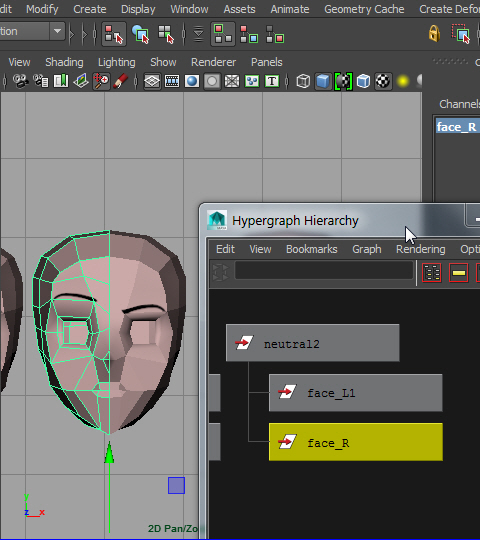Select the highlighted face_R node
This screenshot has width=480, height=540.
click(356, 442)
